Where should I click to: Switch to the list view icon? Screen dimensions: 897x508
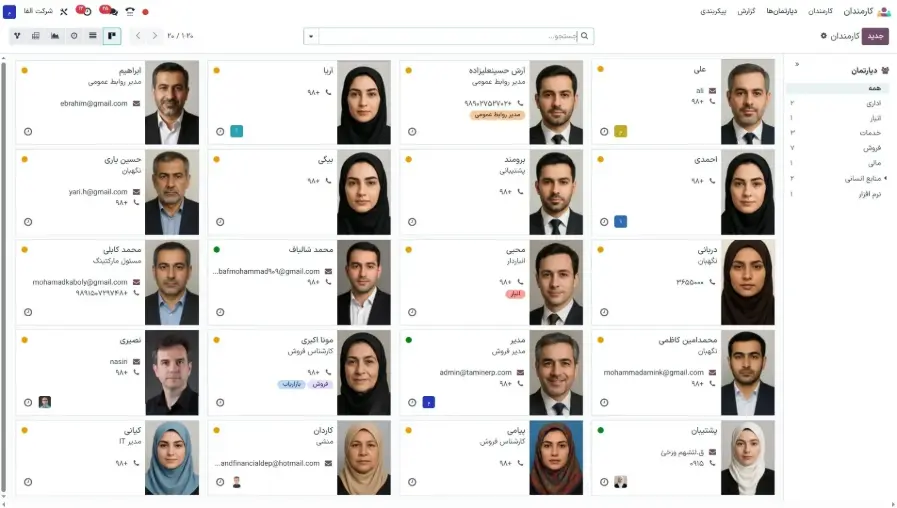(x=93, y=35)
